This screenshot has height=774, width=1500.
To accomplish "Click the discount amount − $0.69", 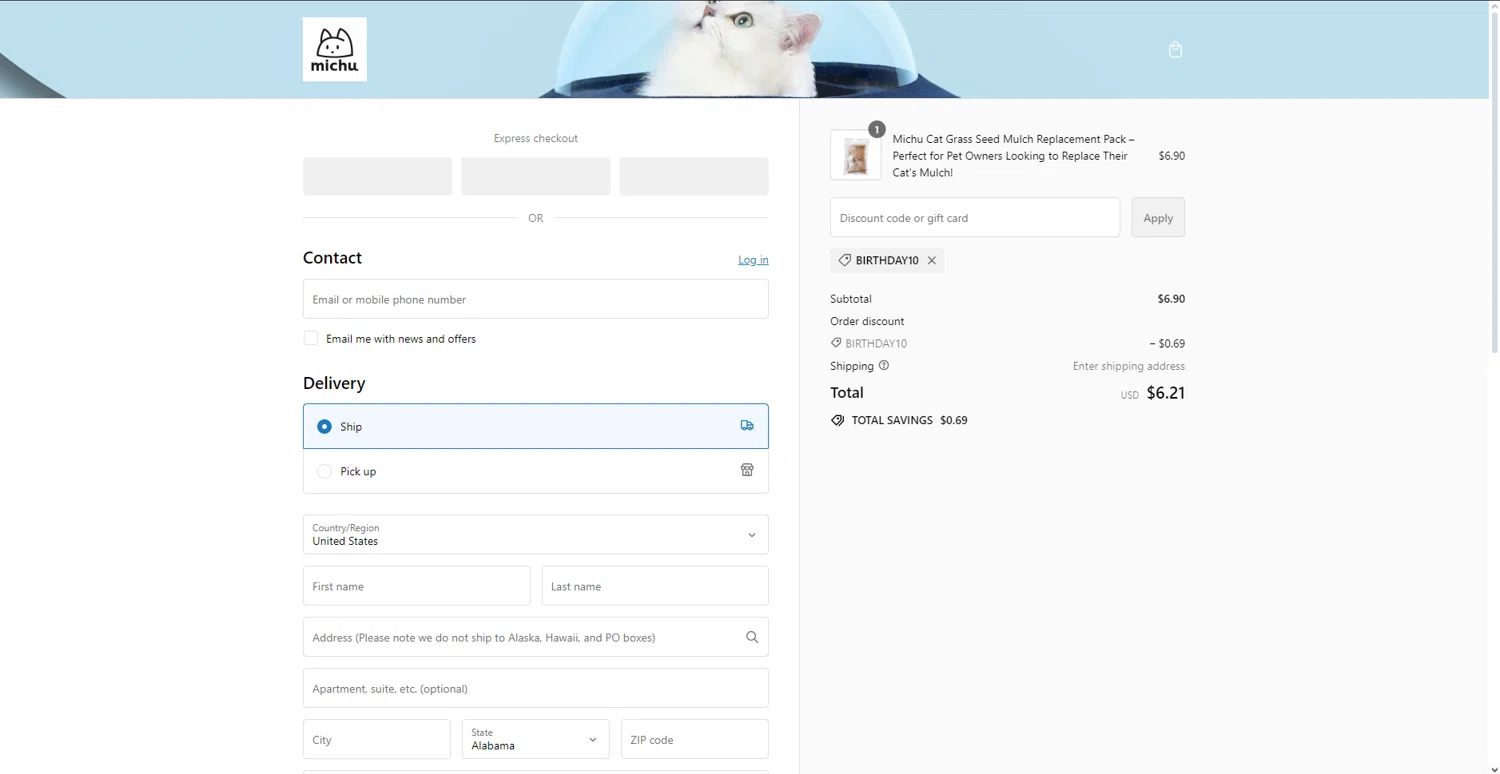I will point(1167,344).
